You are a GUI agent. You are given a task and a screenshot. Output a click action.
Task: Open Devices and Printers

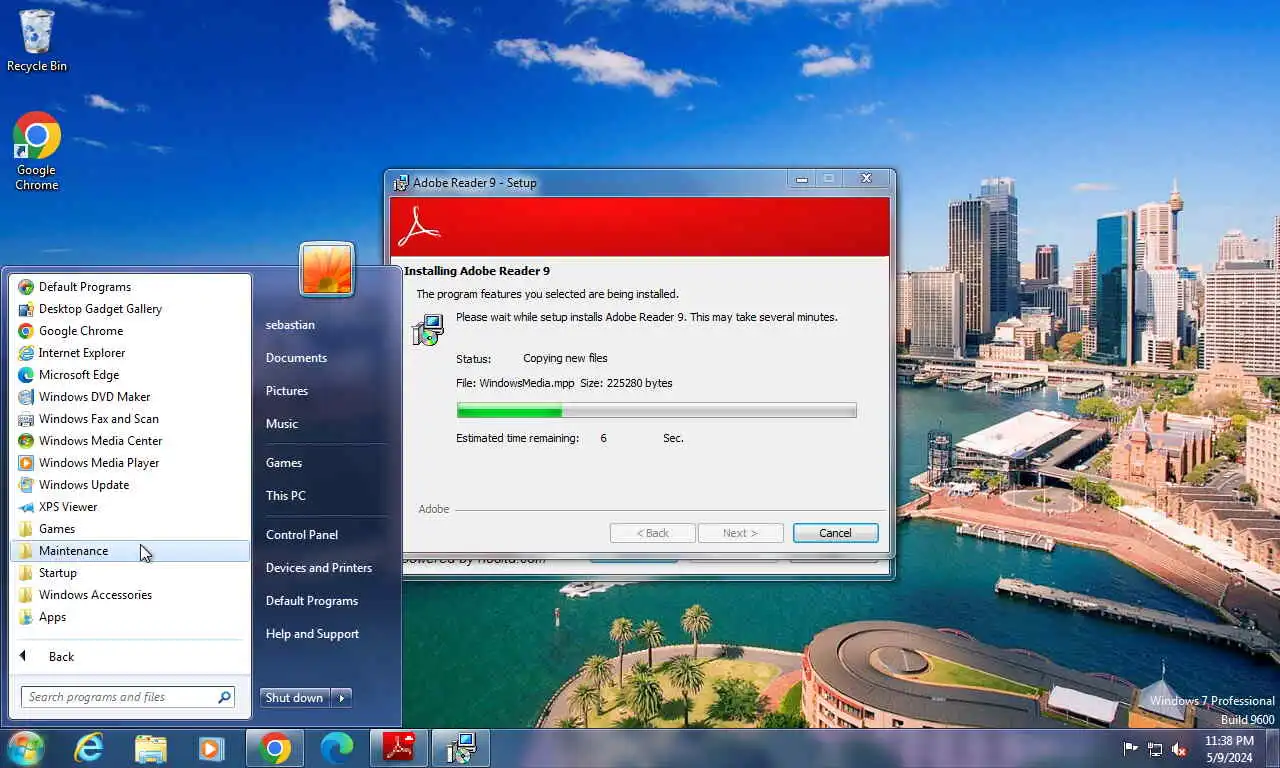click(x=319, y=568)
